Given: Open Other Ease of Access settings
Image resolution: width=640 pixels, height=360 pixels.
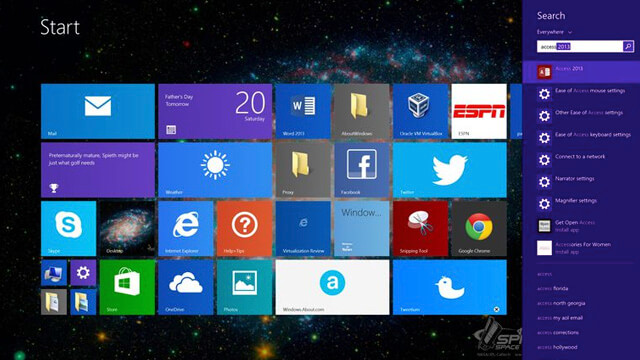Looking at the screenshot, I should click(x=581, y=116).
